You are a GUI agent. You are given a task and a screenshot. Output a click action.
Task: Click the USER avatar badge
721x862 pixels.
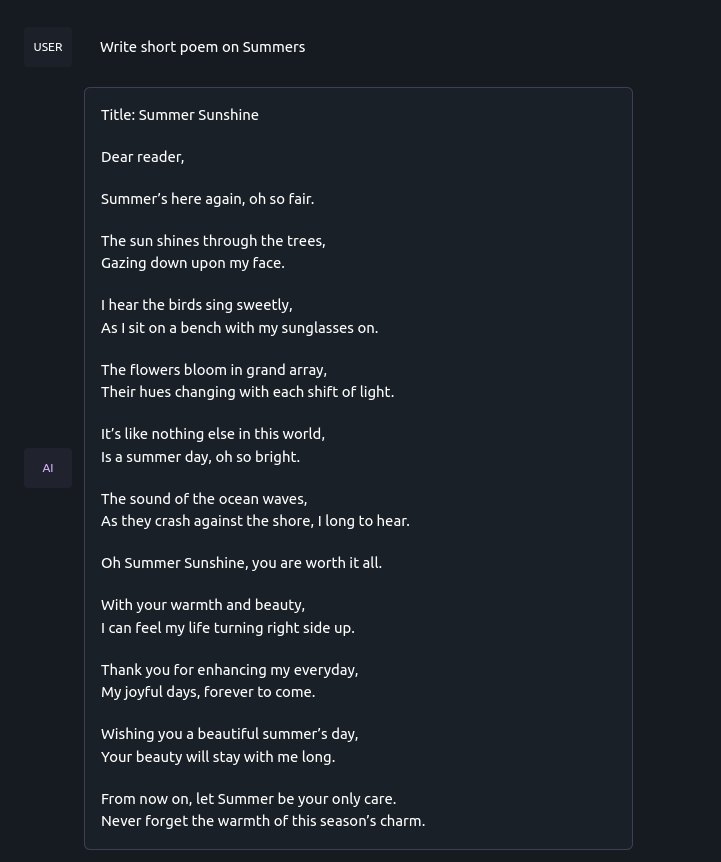point(48,47)
